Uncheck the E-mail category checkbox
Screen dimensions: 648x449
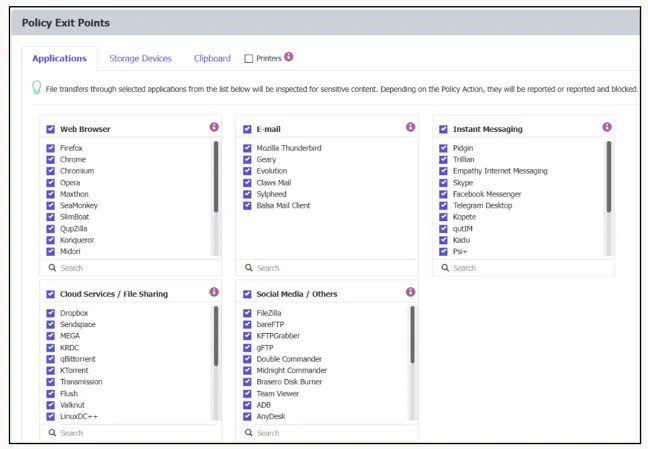pos(247,129)
